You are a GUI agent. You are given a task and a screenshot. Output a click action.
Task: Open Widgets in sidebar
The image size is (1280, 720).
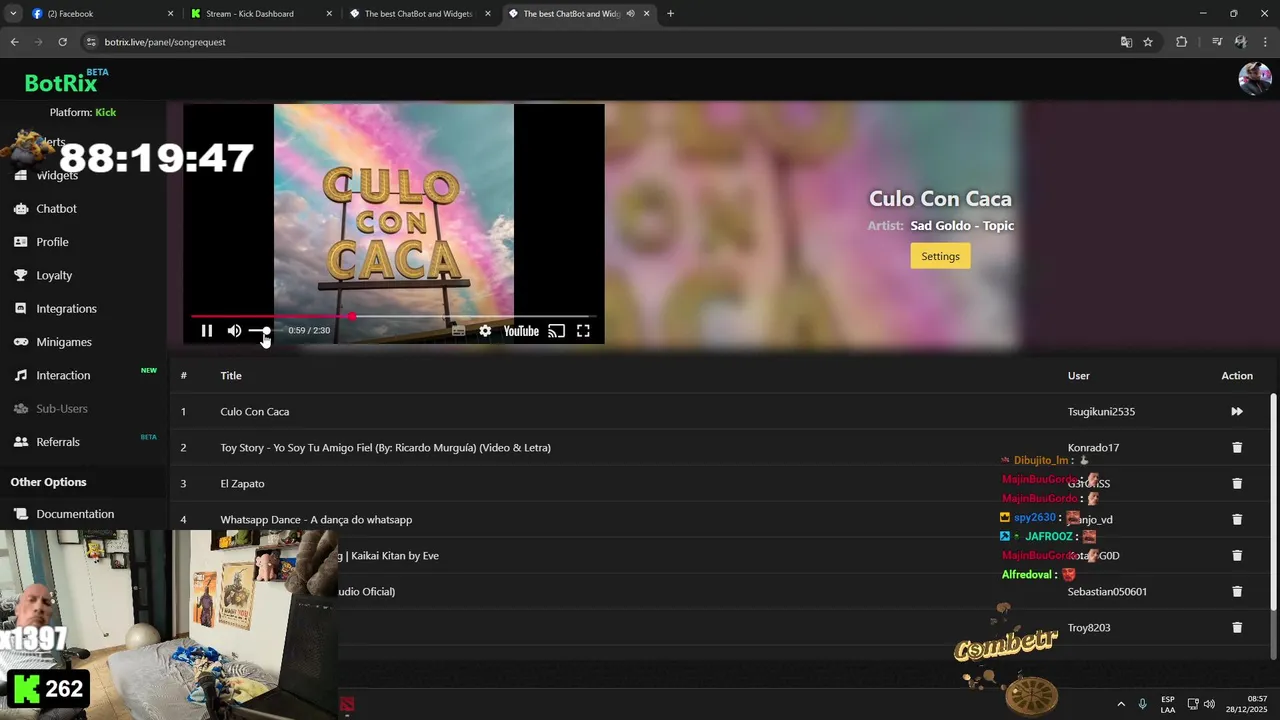[57, 175]
